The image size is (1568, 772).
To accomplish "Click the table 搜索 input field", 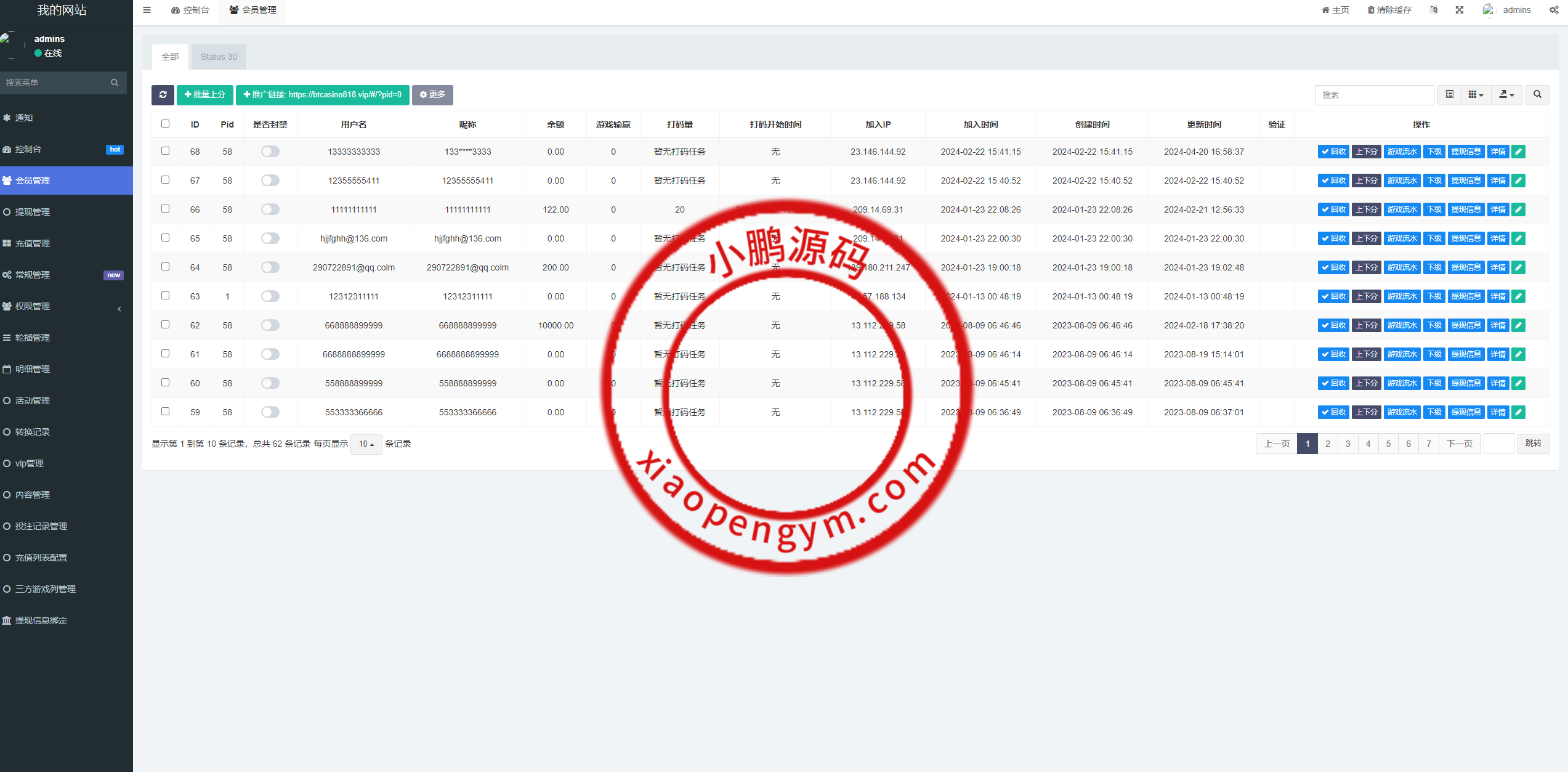I will point(1373,95).
